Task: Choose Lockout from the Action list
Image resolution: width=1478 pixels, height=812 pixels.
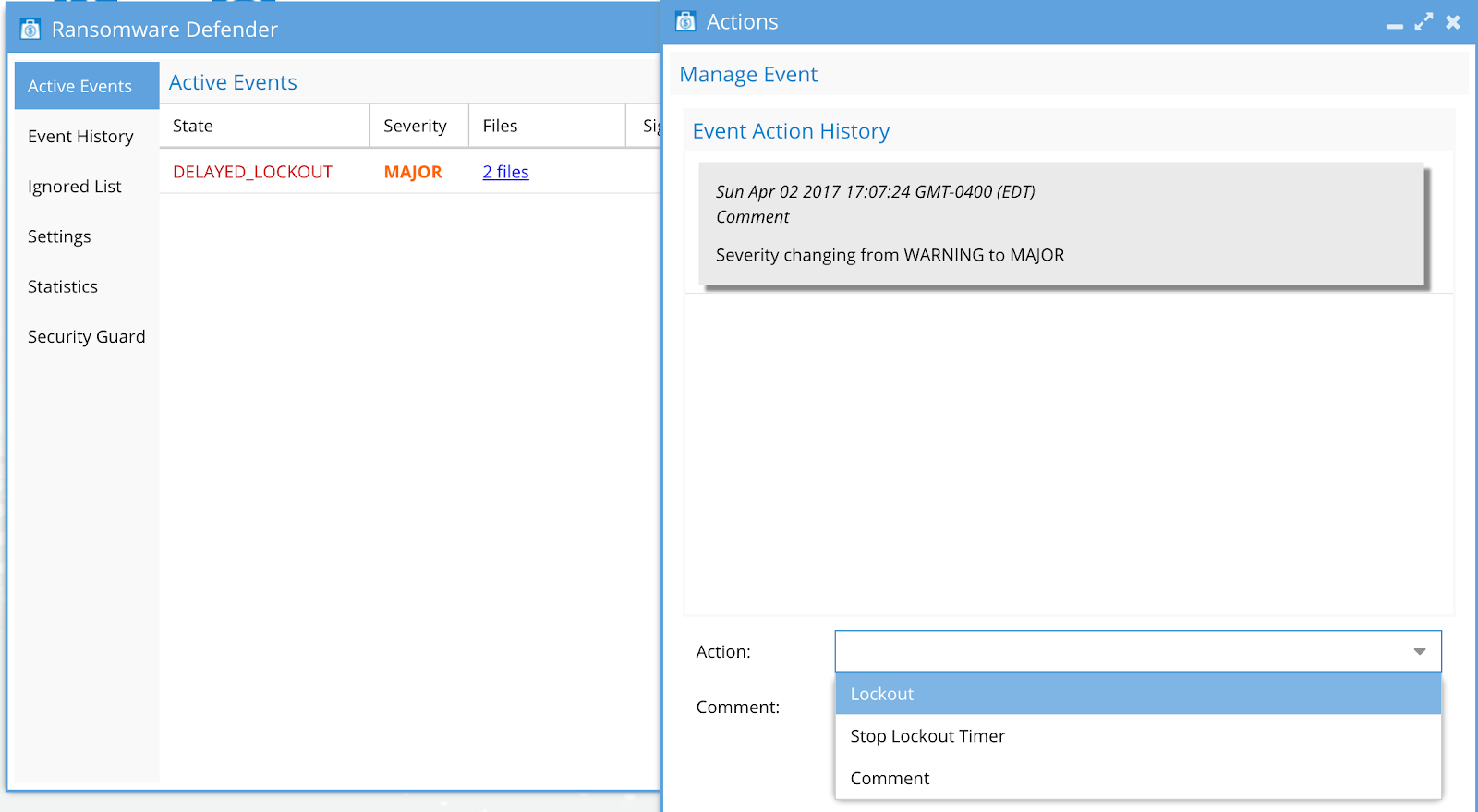Action: click(1138, 694)
